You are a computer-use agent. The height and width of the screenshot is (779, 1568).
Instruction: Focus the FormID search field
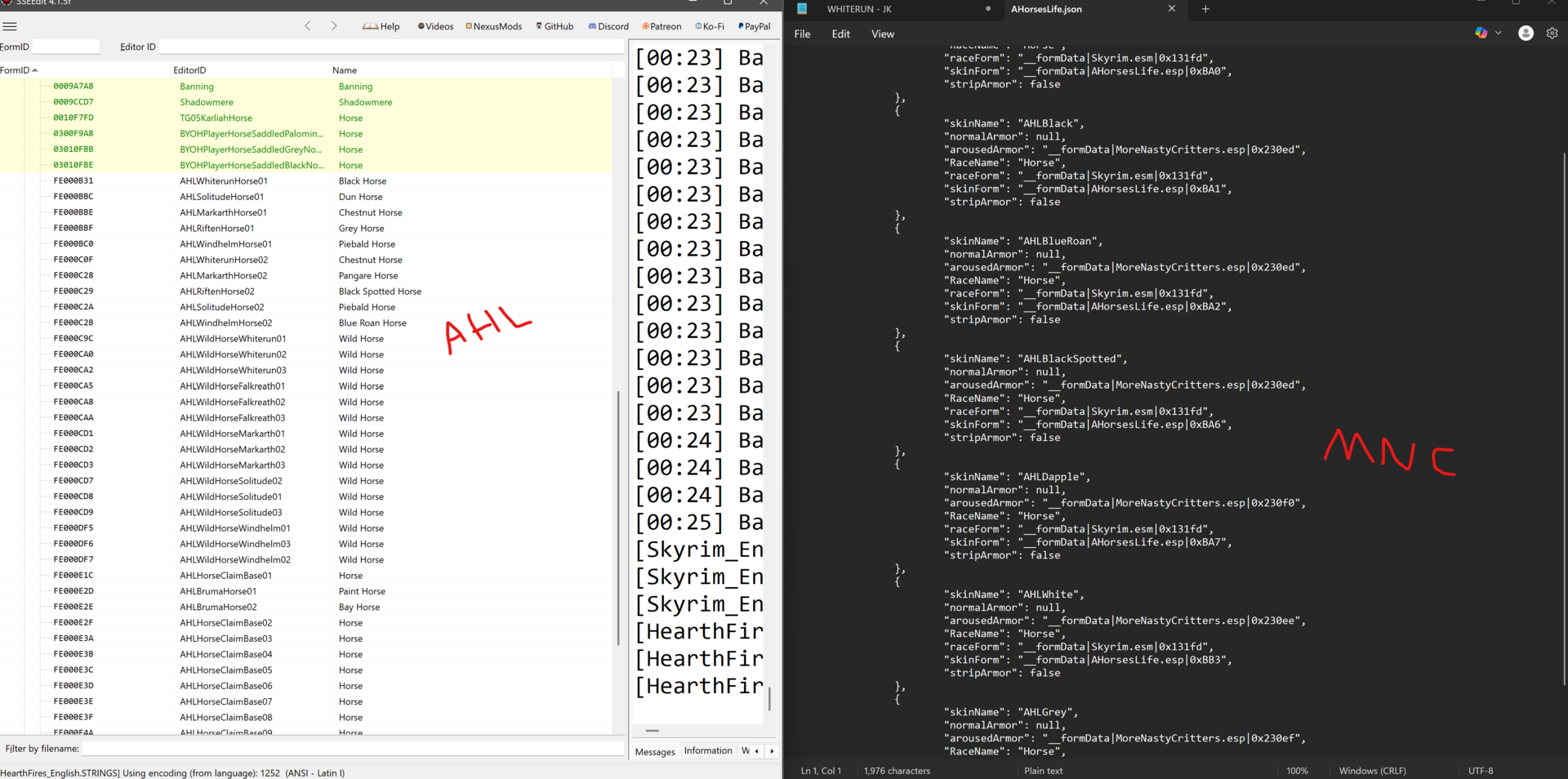[66, 47]
